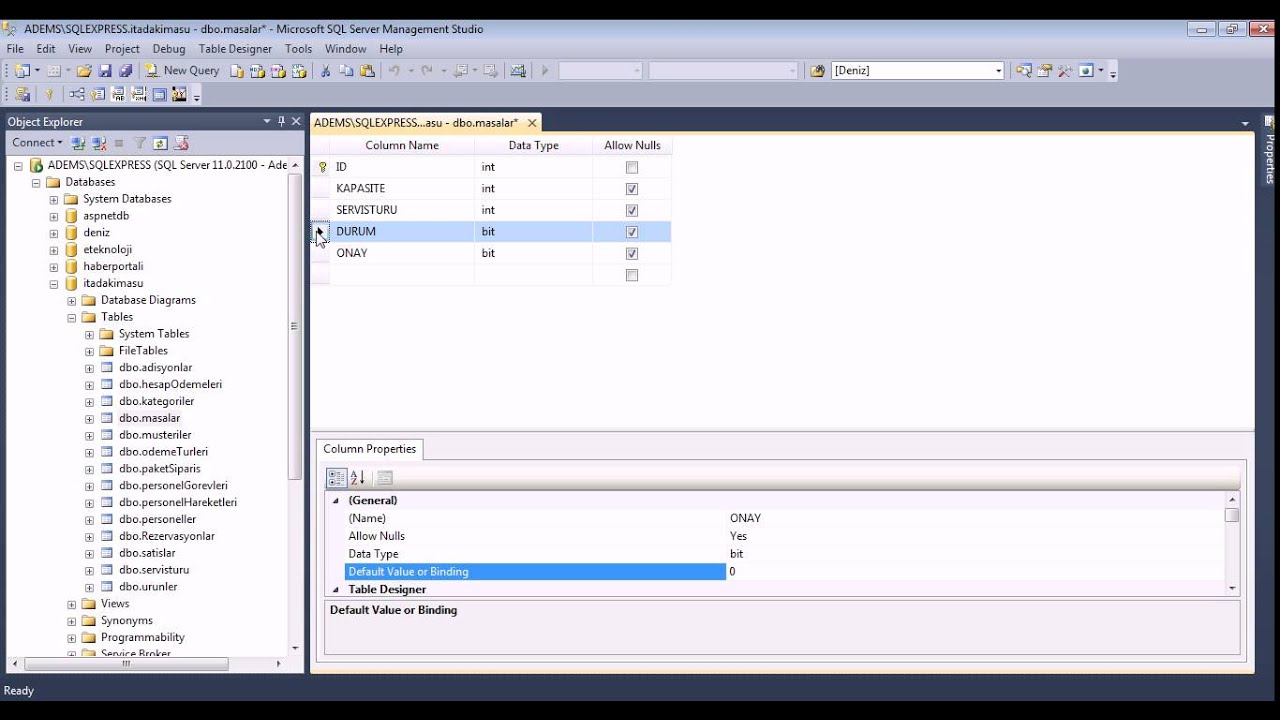Click Manage Full-Text Index icon
1280x720 pixels.
coord(118,94)
